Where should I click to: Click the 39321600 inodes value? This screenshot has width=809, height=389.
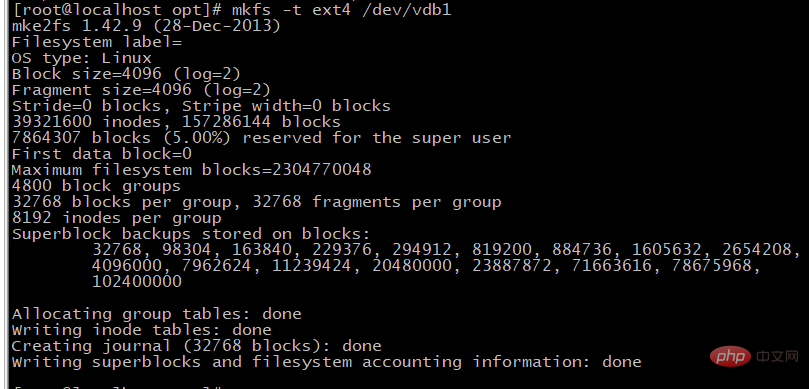click(81, 122)
